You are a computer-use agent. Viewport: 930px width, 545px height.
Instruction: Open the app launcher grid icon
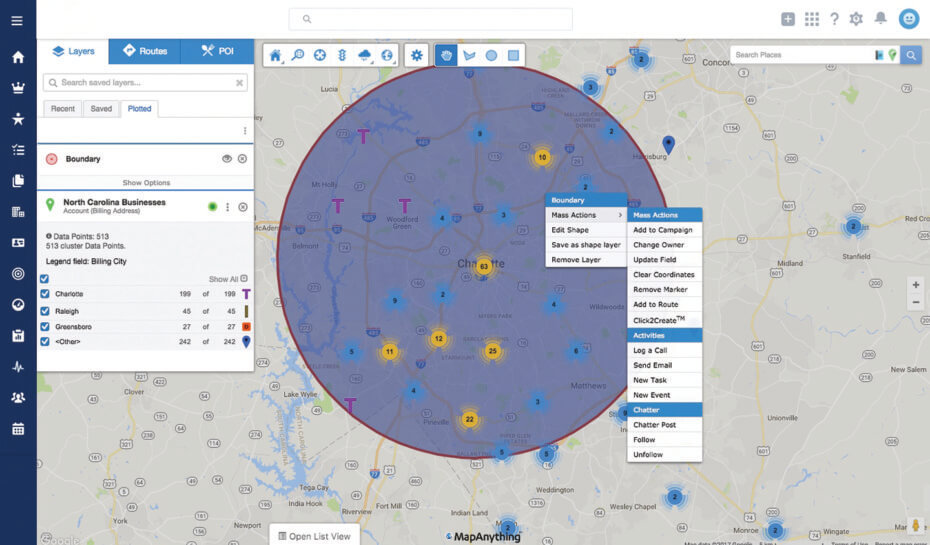coord(811,19)
